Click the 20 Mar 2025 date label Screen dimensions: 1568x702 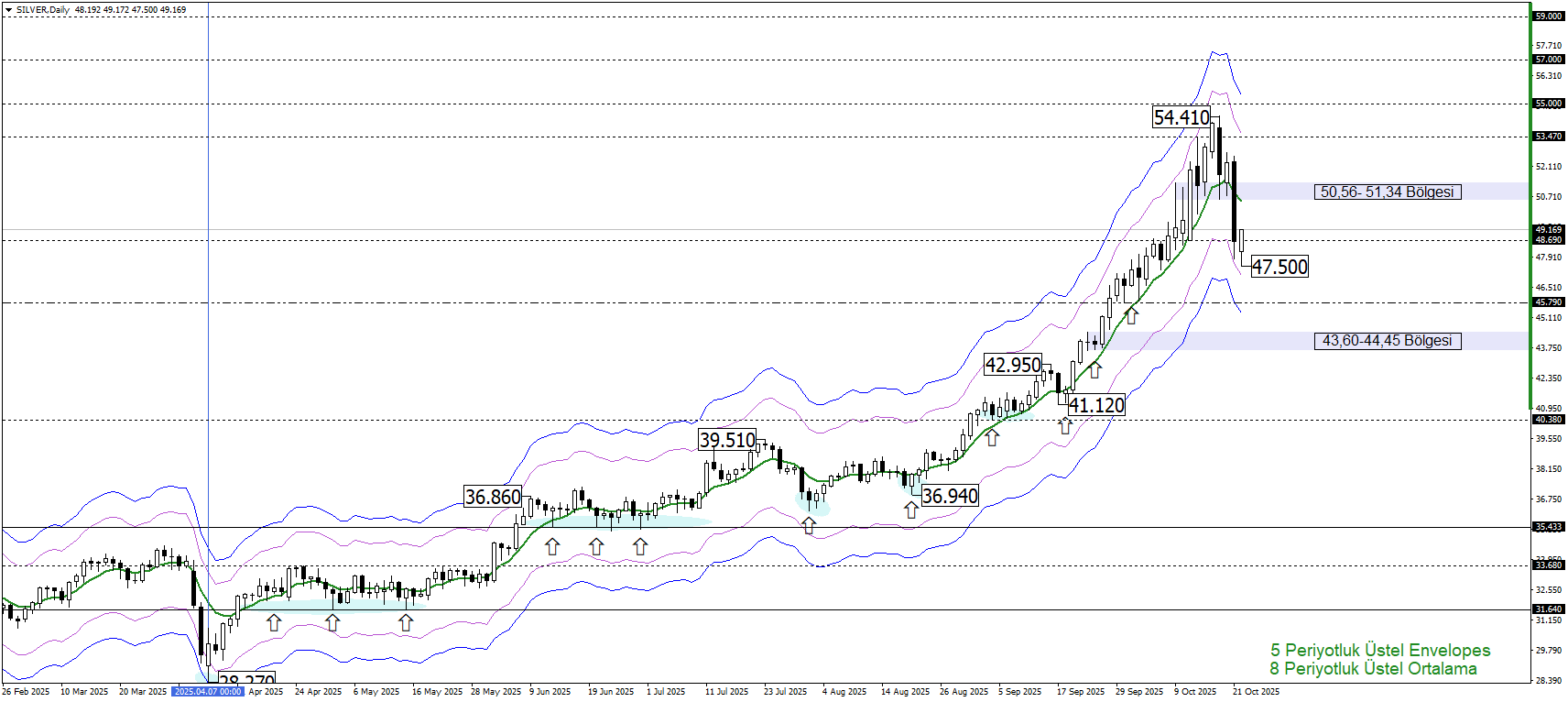click(143, 692)
